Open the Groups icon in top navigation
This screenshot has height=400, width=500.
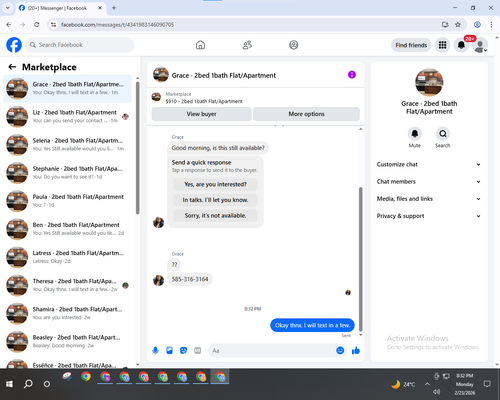(x=294, y=45)
